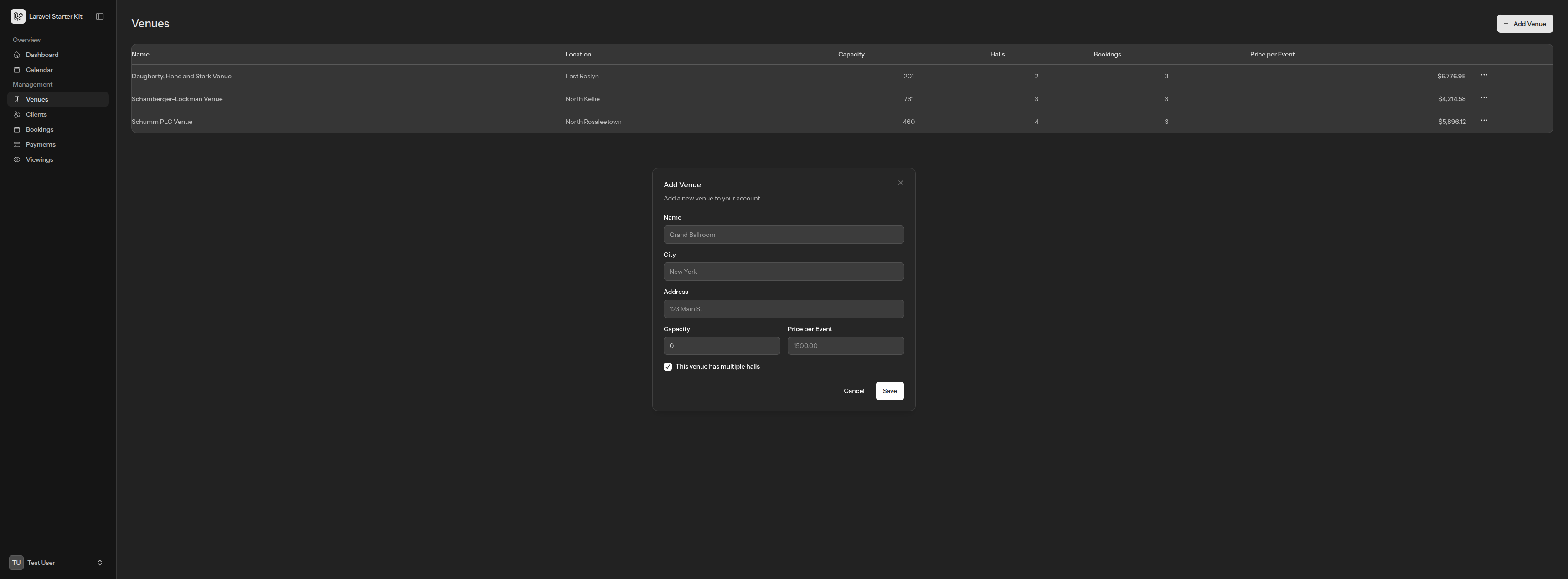The width and height of the screenshot is (1568, 579).
Task: Click the Add Venue button at top right
Action: [1524, 24]
